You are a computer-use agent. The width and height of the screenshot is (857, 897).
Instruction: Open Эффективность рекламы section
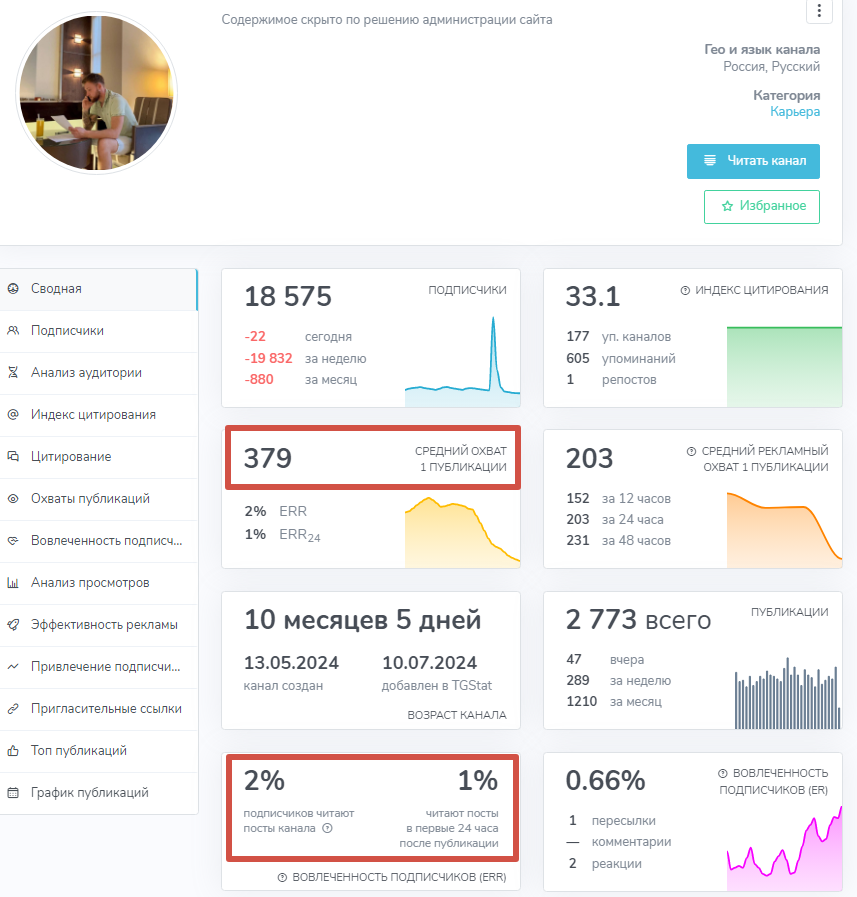(98, 624)
